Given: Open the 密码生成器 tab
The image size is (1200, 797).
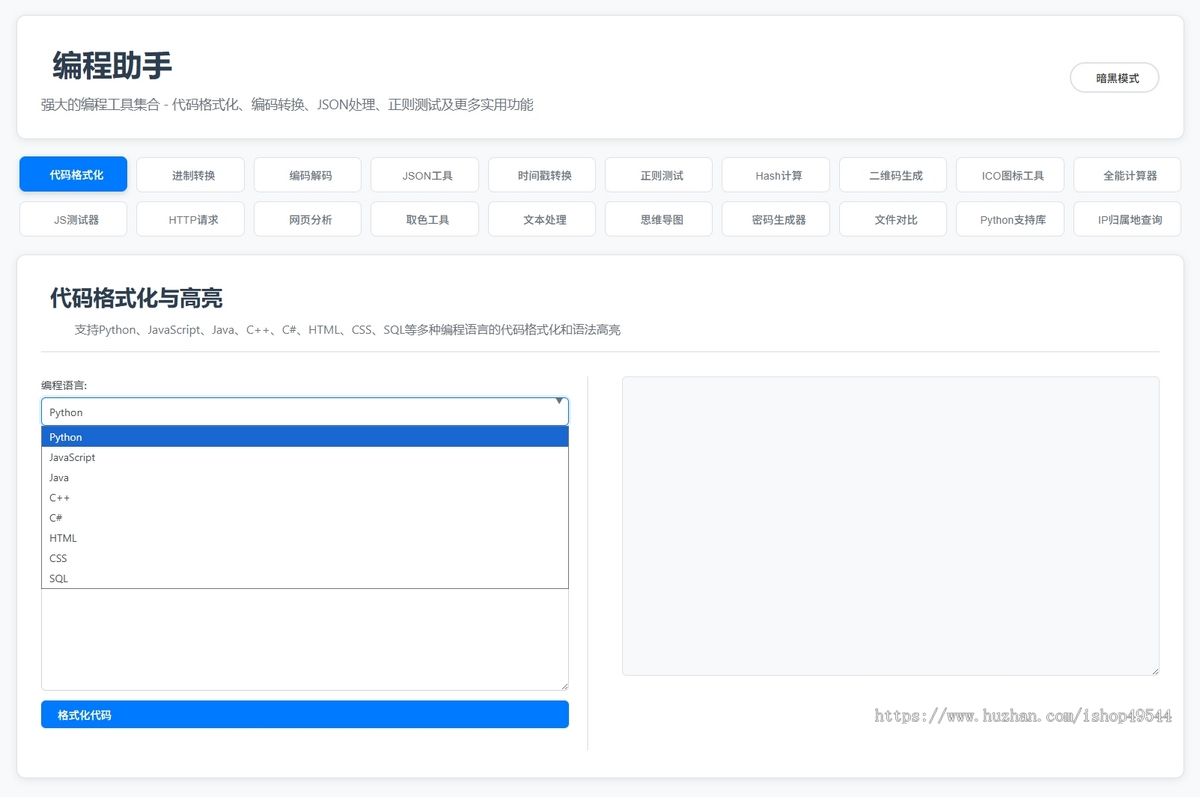Looking at the screenshot, I should 776,219.
